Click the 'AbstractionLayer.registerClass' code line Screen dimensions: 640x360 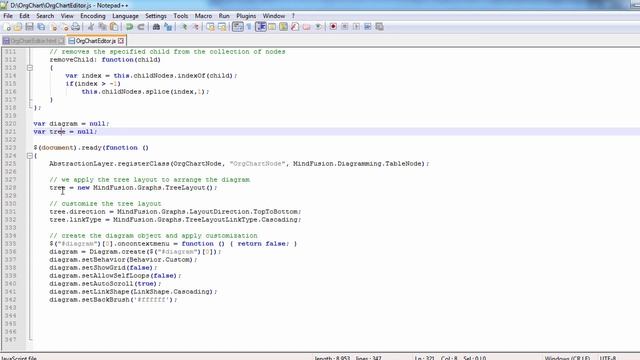239,164
